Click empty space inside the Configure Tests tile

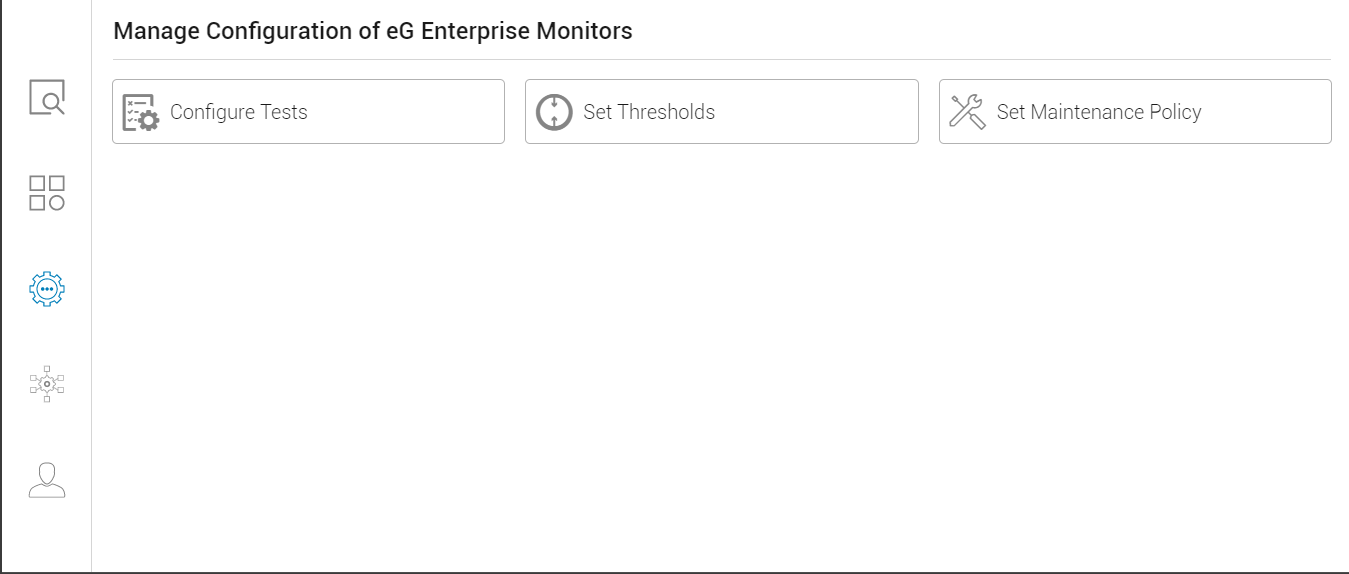click(410, 112)
